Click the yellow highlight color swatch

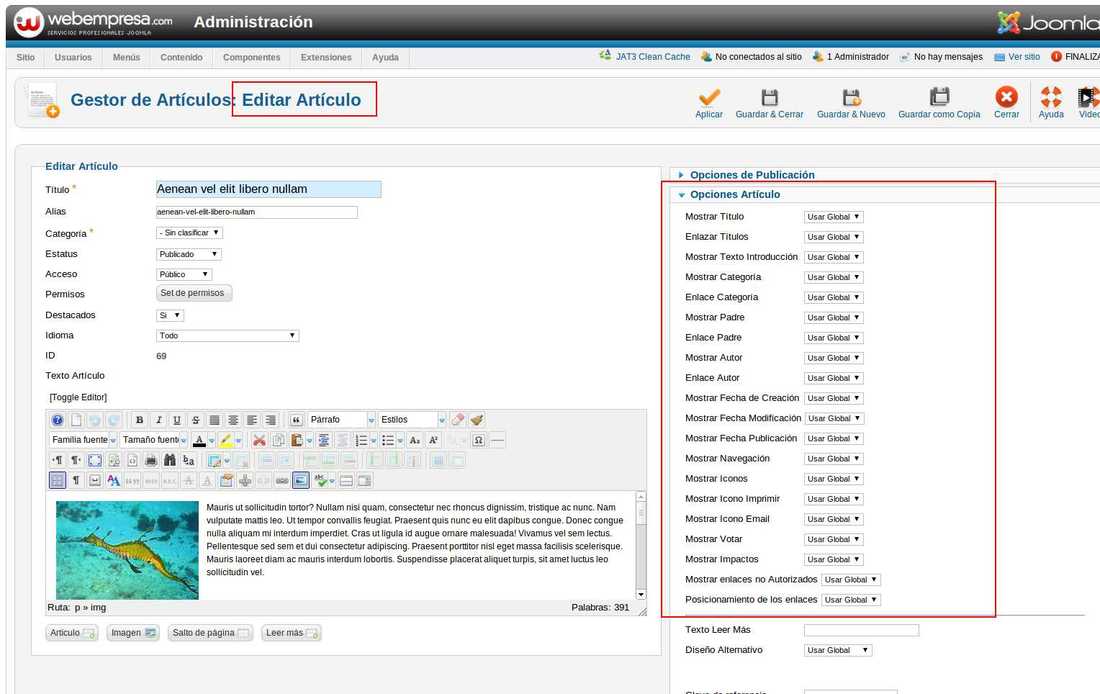226,440
